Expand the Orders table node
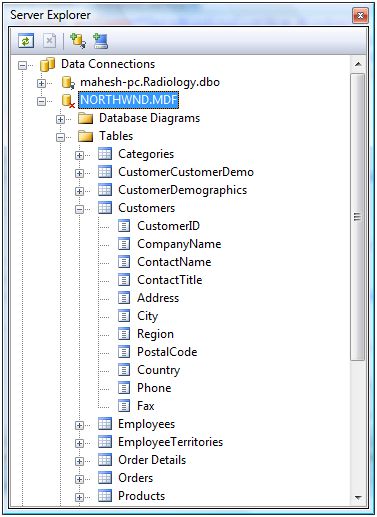The height and width of the screenshot is (517, 377). [x=79, y=479]
